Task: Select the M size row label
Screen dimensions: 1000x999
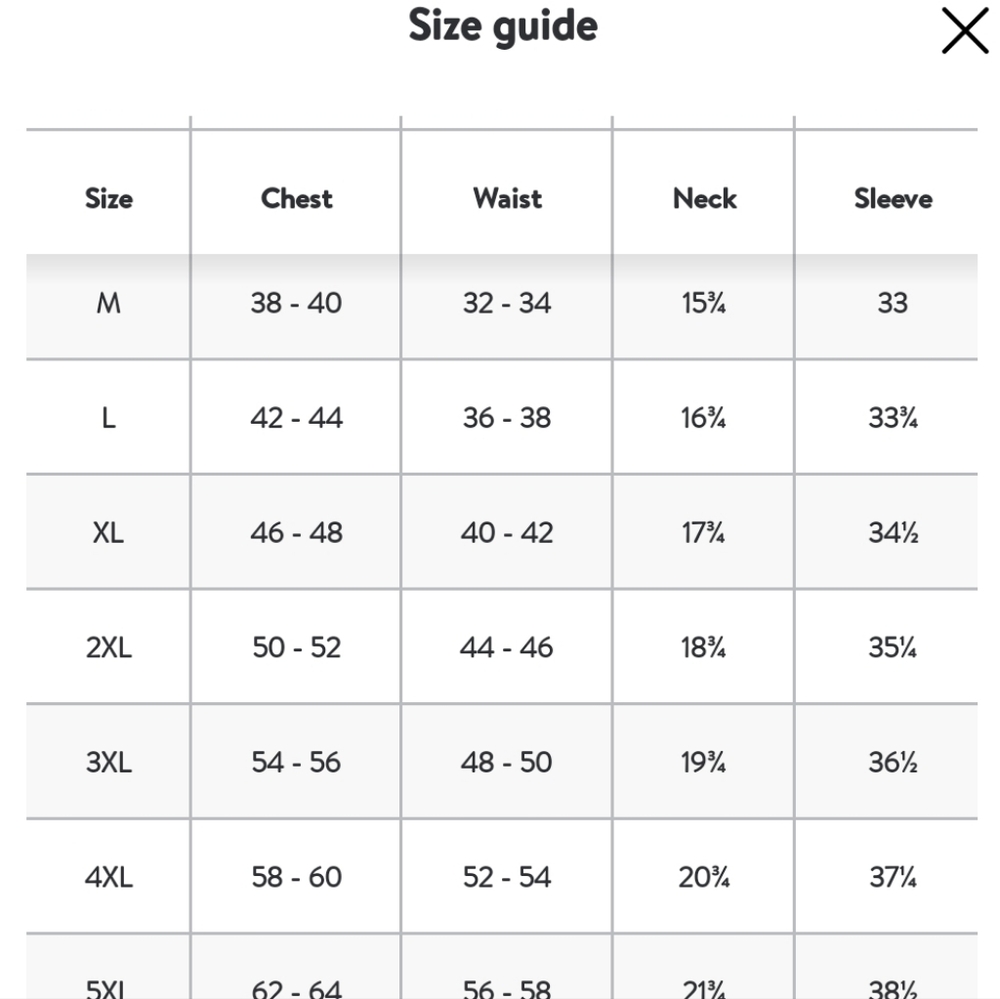Action: pos(108,302)
